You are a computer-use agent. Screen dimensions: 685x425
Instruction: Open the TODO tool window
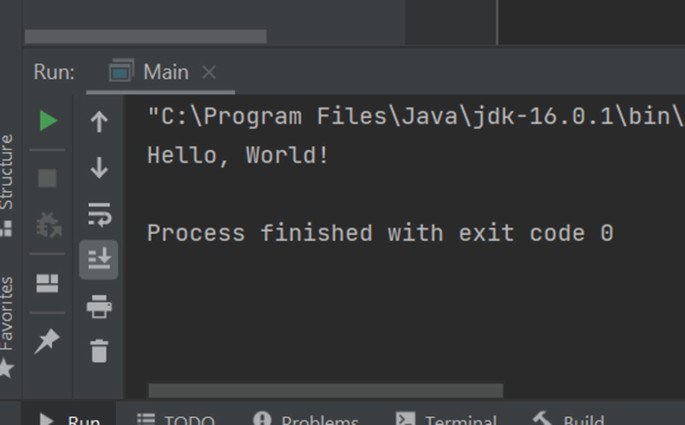pyautogui.click(x=176, y=418)
